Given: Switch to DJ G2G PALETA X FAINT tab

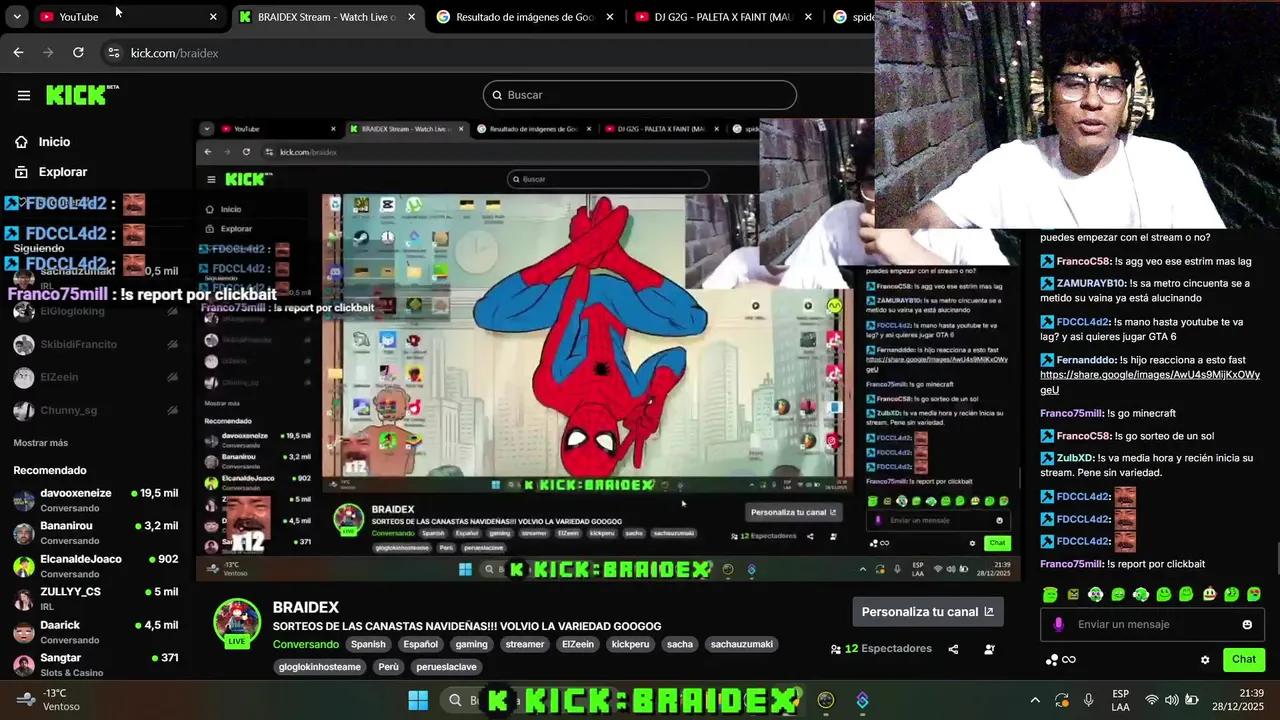Looking at the screenshot, I should (x=726, y=17).
